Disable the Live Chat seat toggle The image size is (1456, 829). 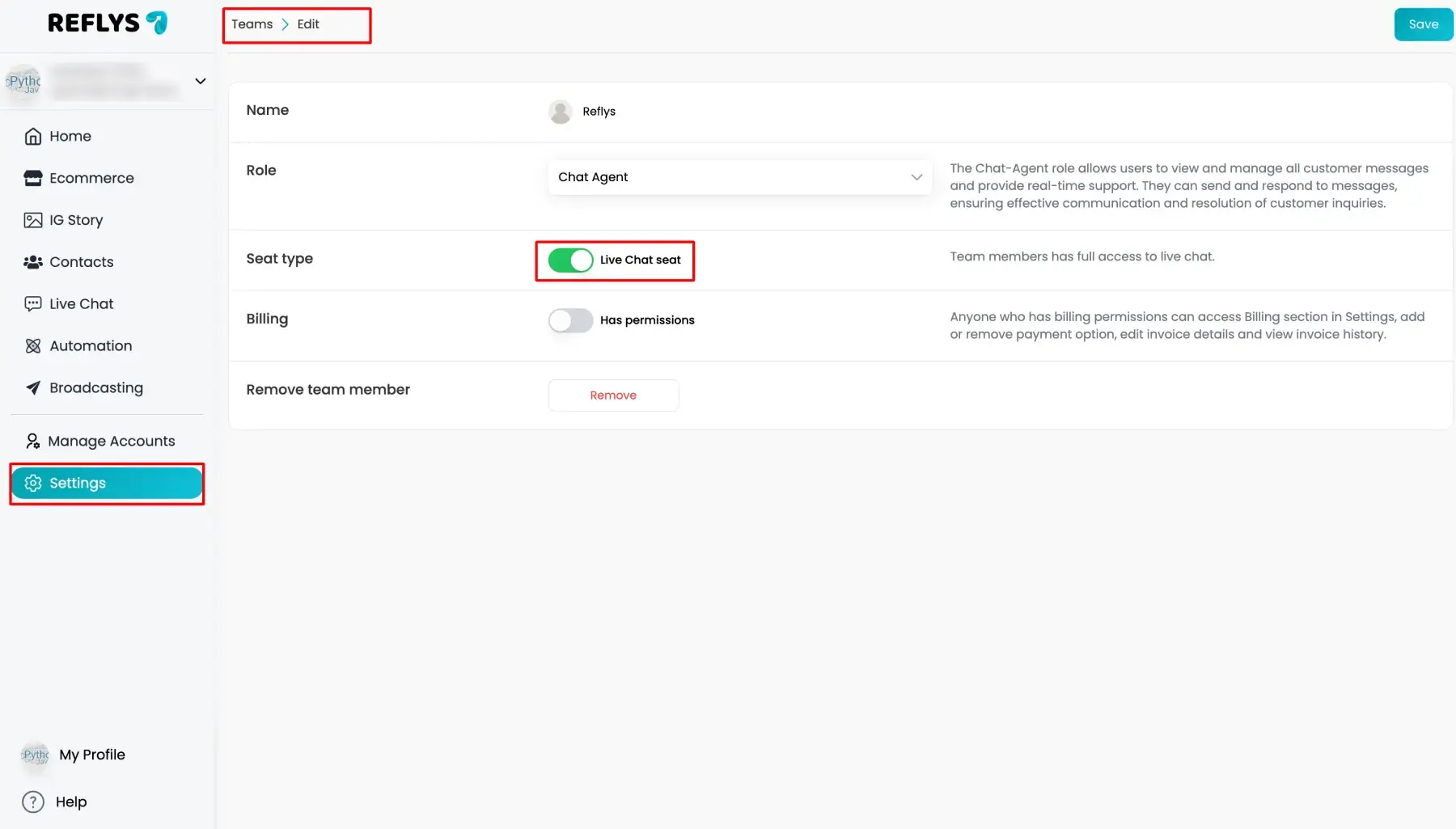pyautogui.click(x=570, y=260)
